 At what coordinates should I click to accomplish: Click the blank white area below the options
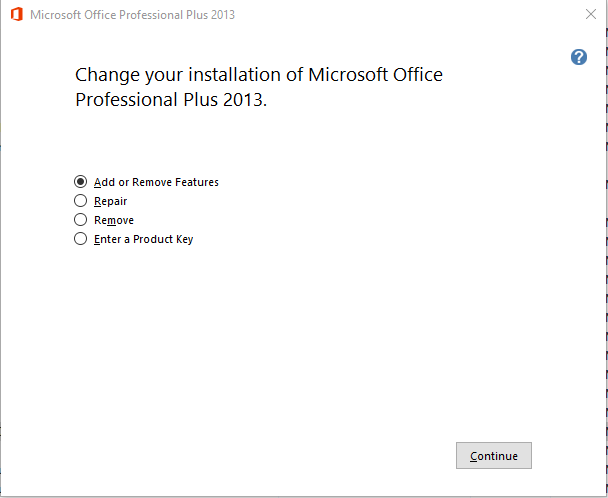(x=300, y=340)
